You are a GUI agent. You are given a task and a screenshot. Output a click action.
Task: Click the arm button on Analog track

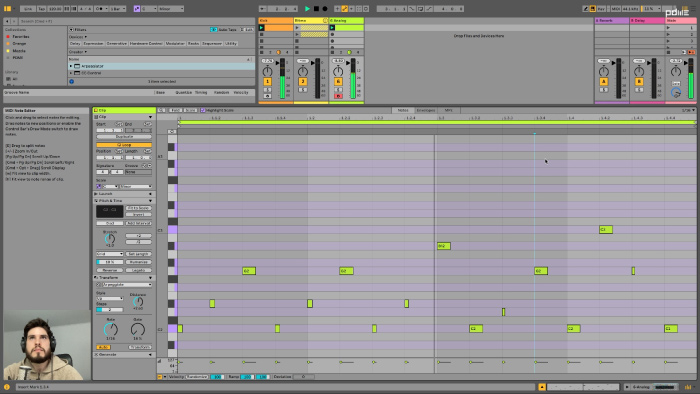(x=338, y=96)
